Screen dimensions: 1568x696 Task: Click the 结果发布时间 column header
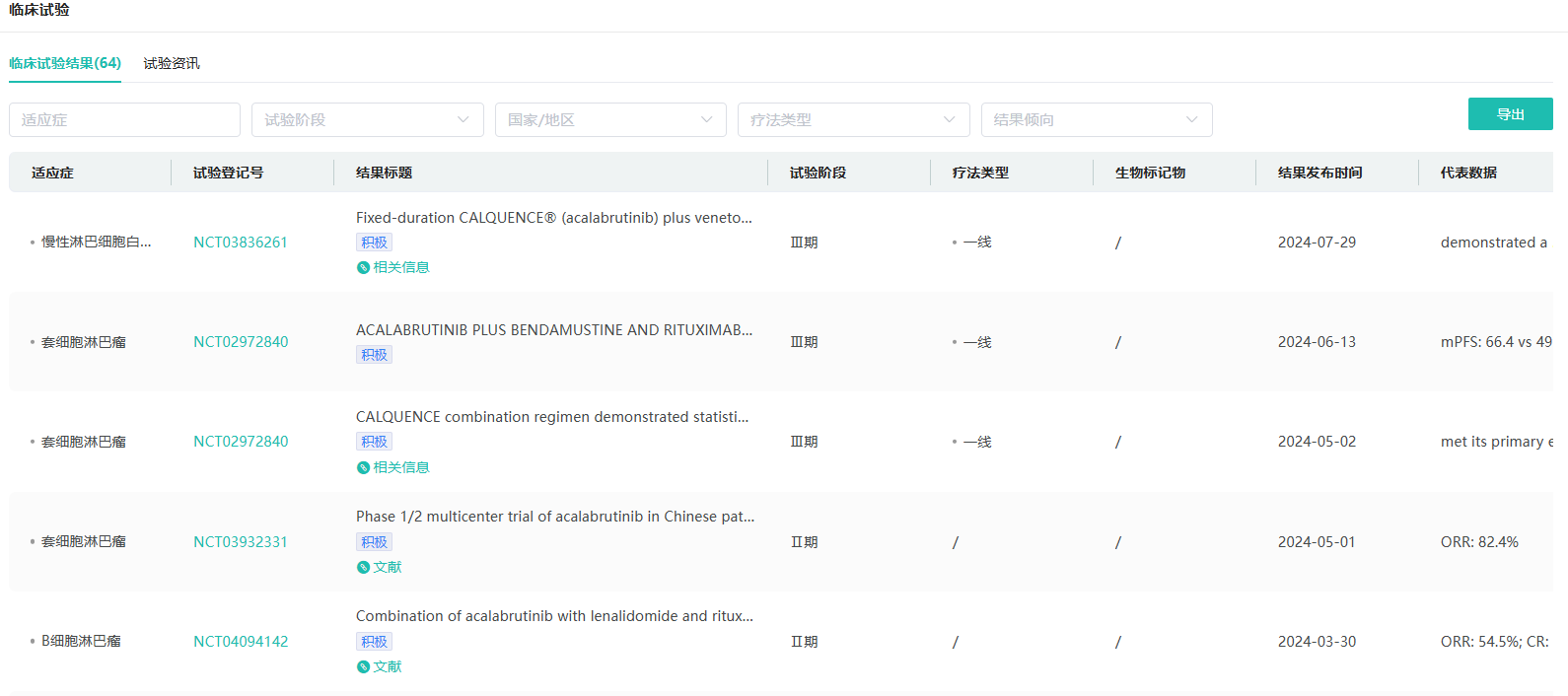pos(1319,173)
